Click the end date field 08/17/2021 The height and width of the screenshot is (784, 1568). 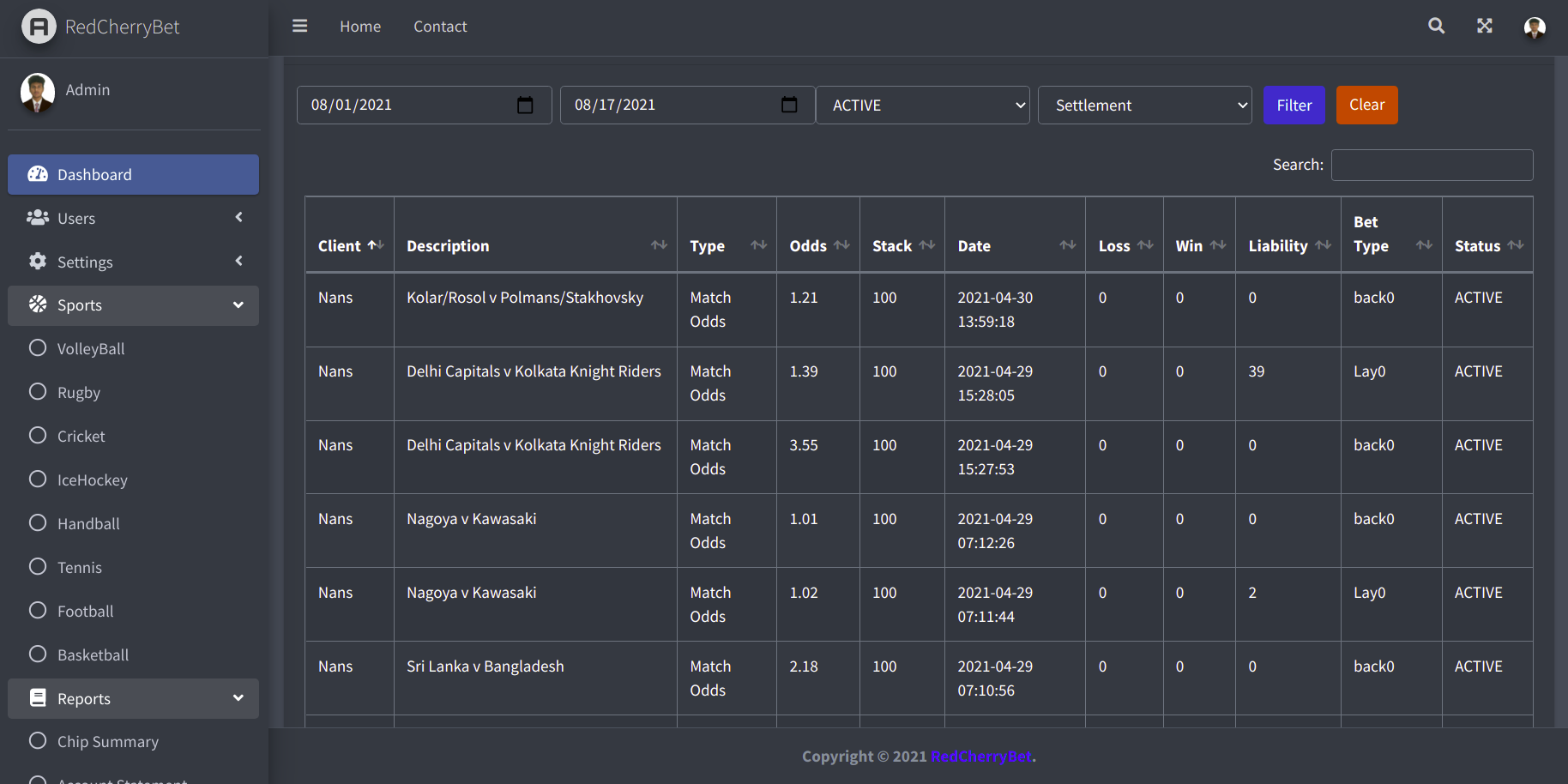[x=687, y=105]
